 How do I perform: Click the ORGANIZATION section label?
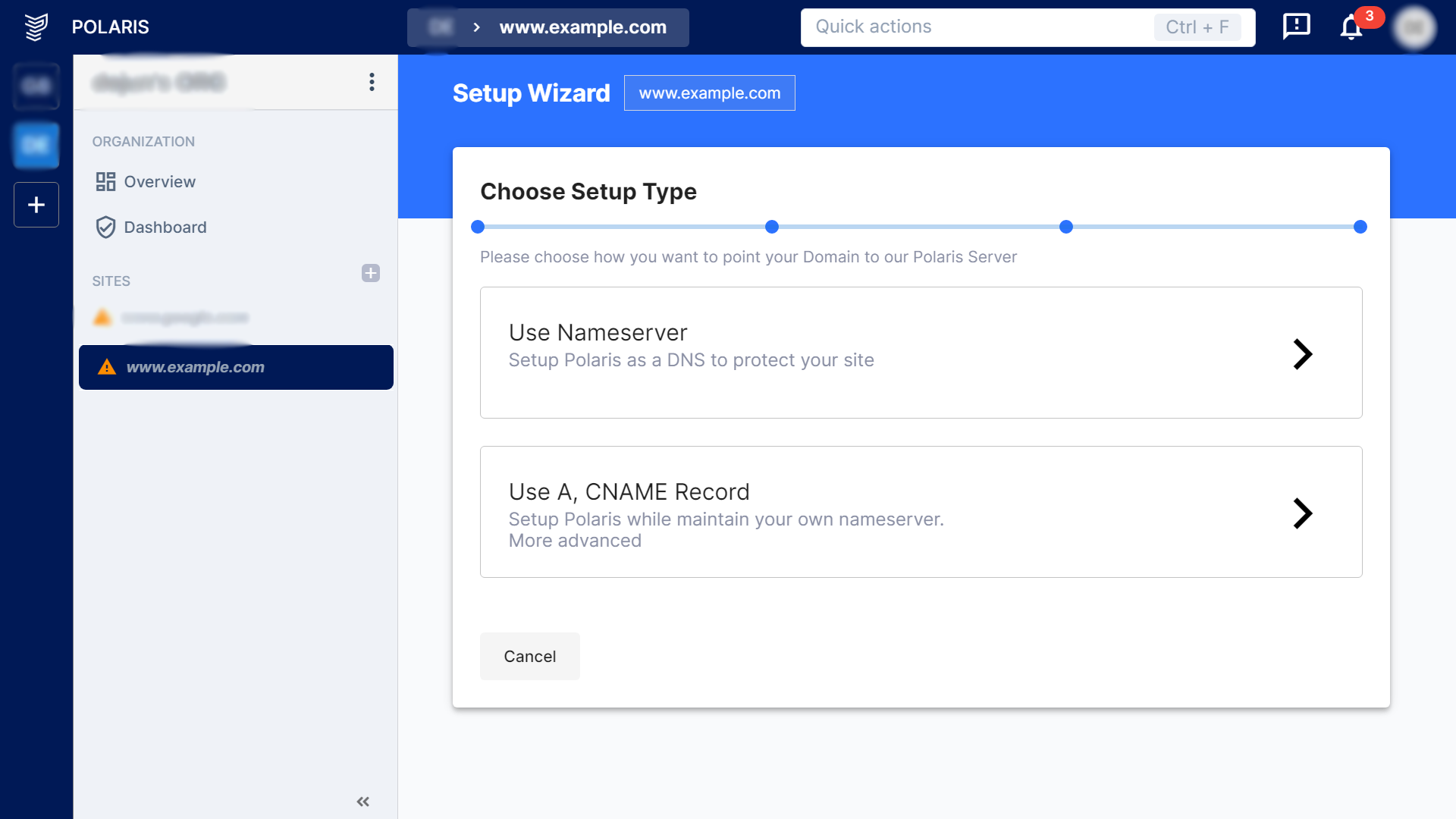pyautogui.click(x=143, y=142)
